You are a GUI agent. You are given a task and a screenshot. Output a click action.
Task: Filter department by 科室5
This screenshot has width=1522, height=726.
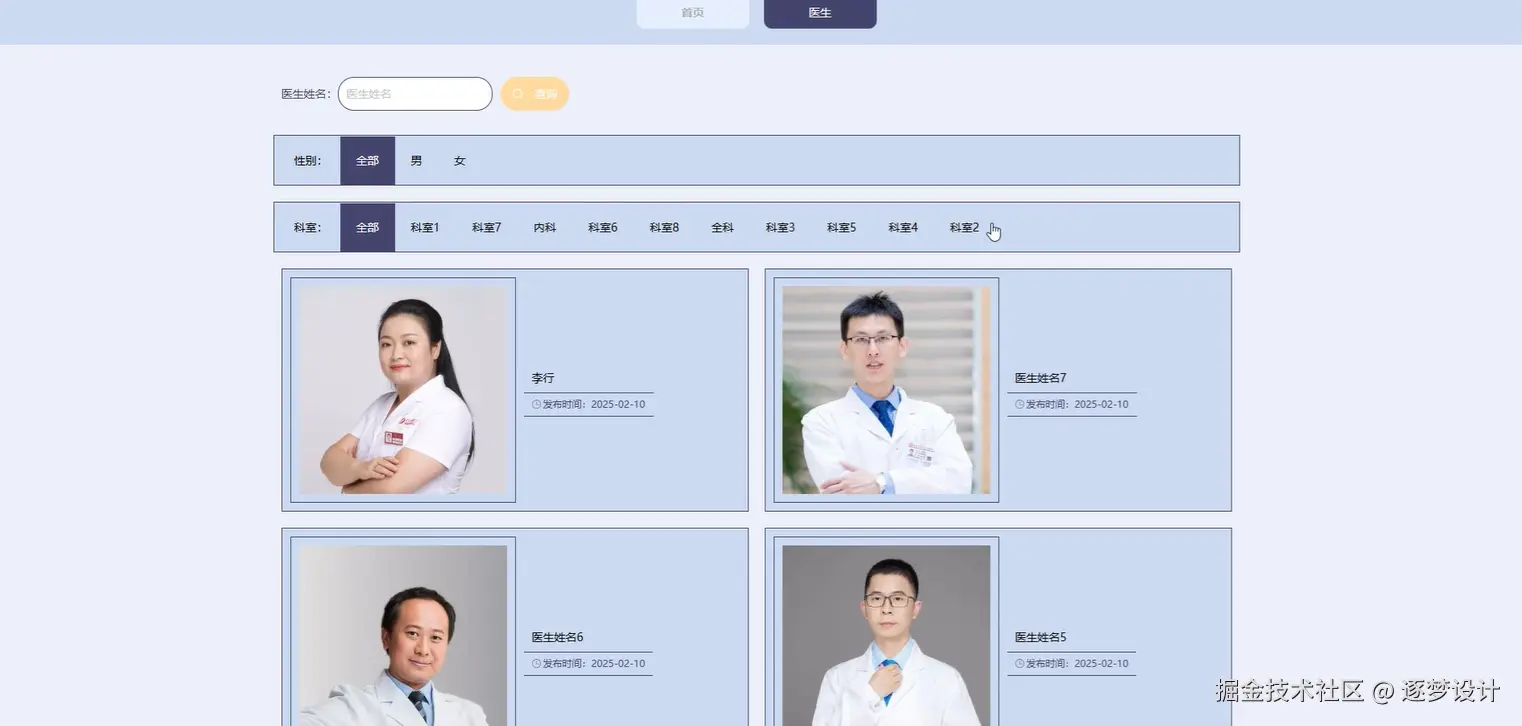841,228
